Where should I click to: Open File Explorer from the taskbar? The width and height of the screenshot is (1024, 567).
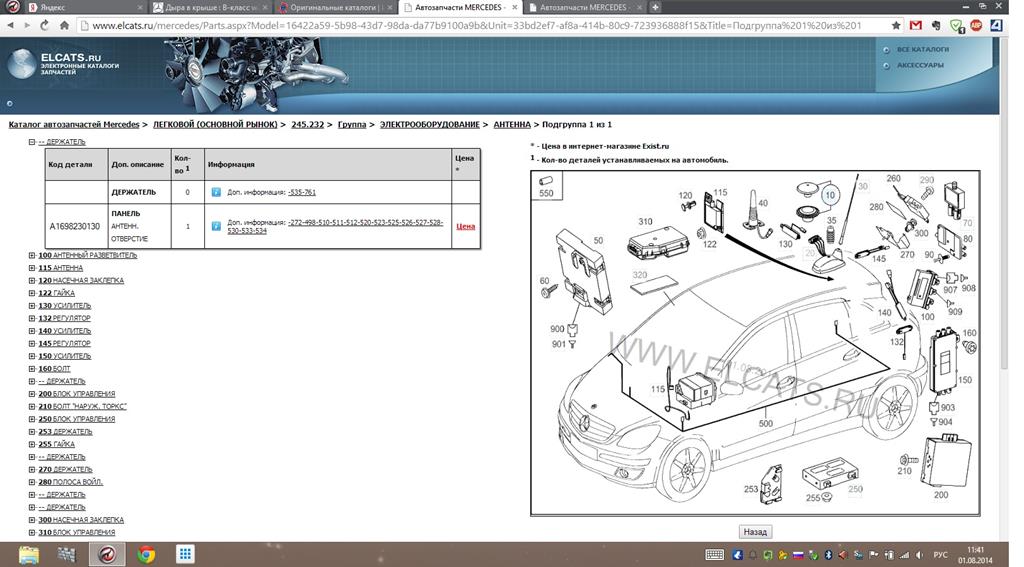[x=29, y=554]
